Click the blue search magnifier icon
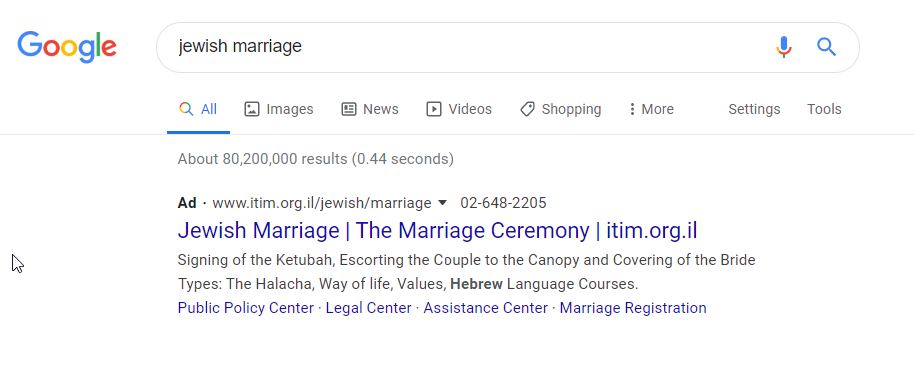Viewport: 914px width, 378px height. [x=827, y=47]
